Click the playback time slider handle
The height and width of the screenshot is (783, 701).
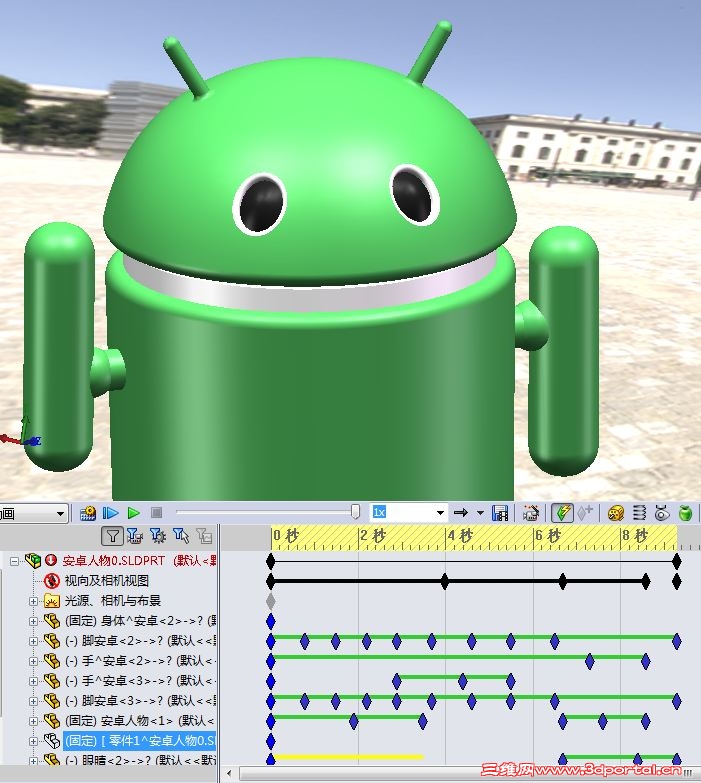tap(355, 512)
